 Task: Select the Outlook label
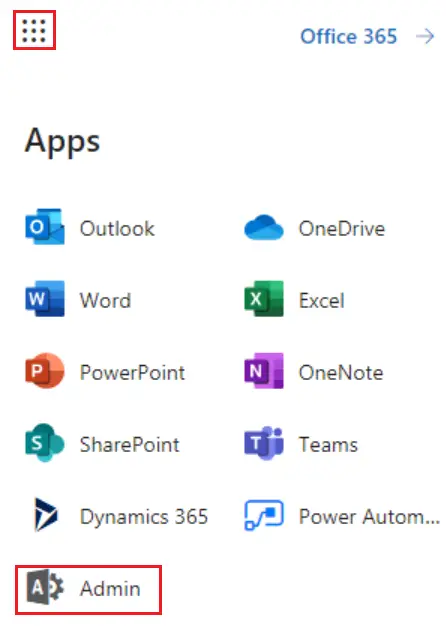coord(117,229)
